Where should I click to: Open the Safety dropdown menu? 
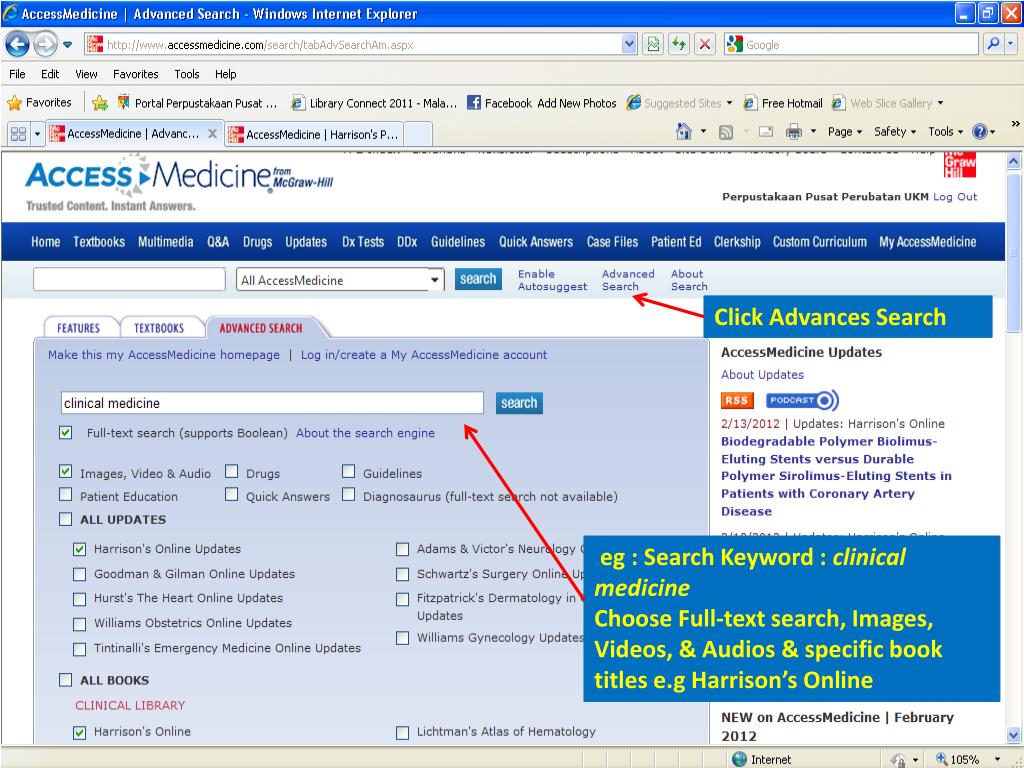click(x=895, y=131)
